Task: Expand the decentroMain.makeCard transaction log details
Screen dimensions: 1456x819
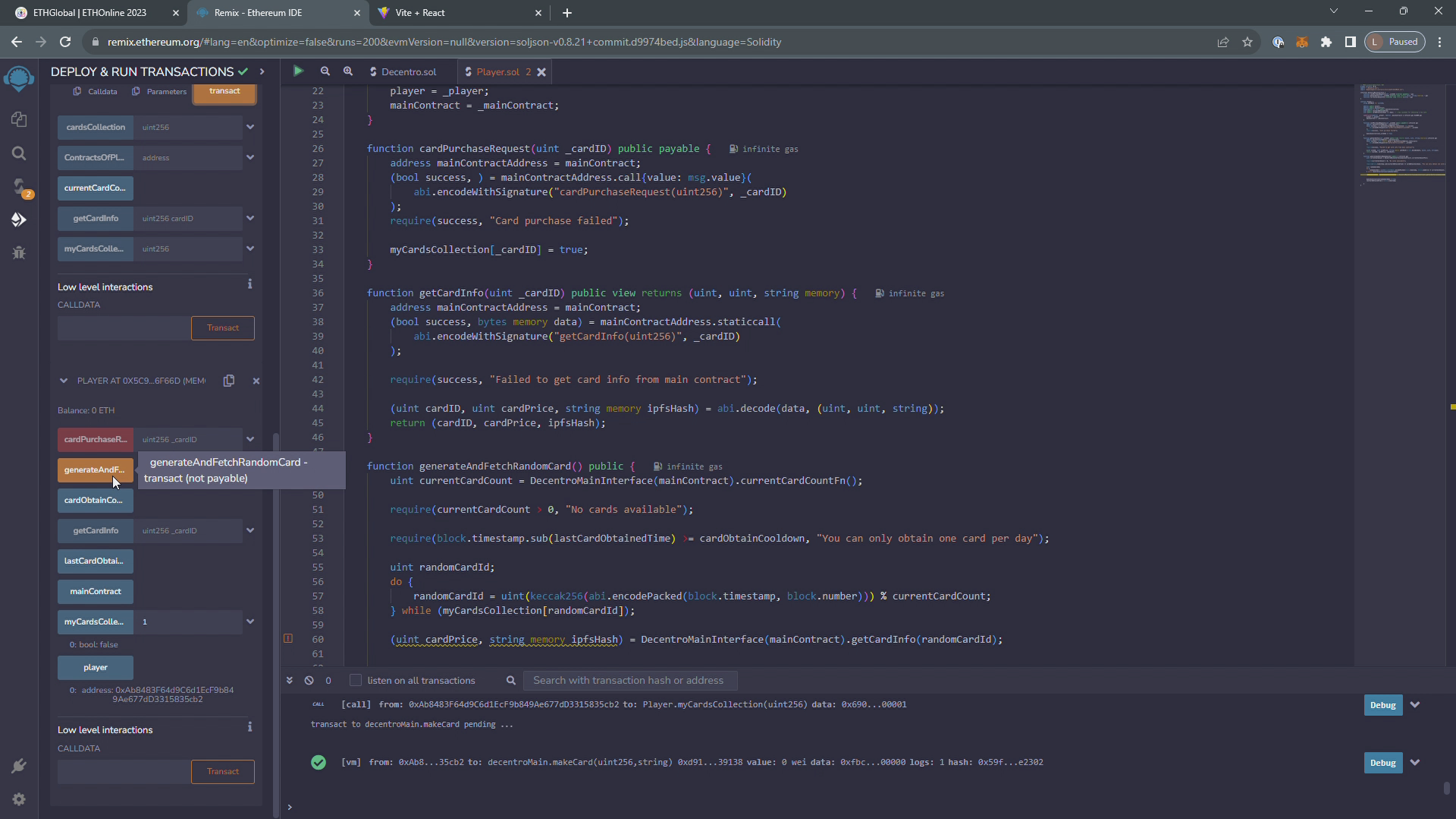Action: (1415, 762)
